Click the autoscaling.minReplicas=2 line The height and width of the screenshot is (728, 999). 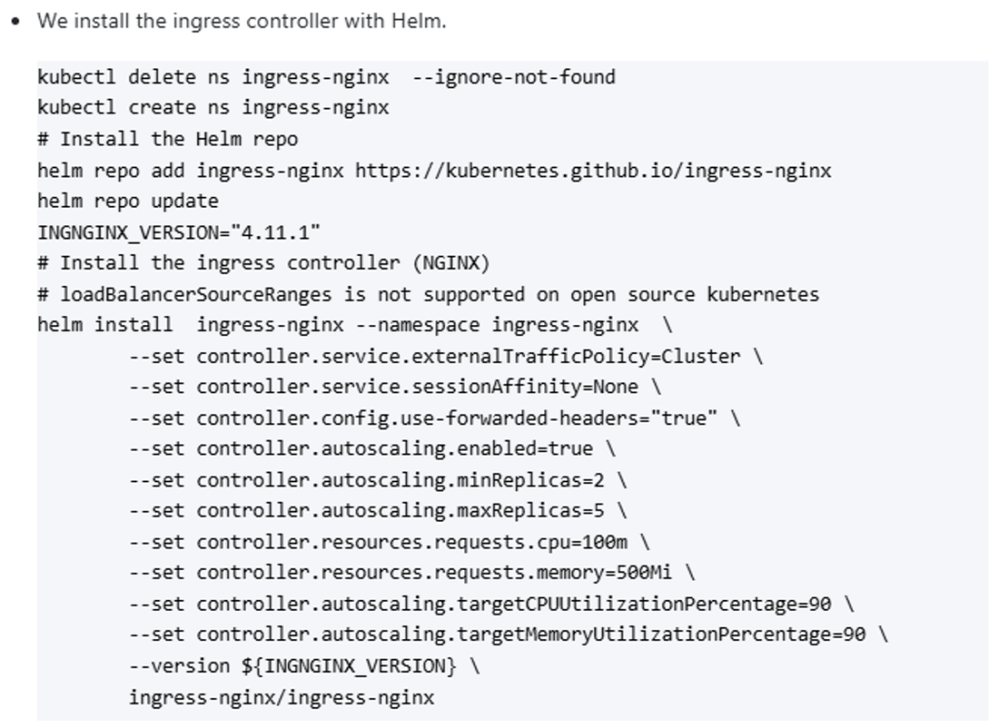(388, 480)
